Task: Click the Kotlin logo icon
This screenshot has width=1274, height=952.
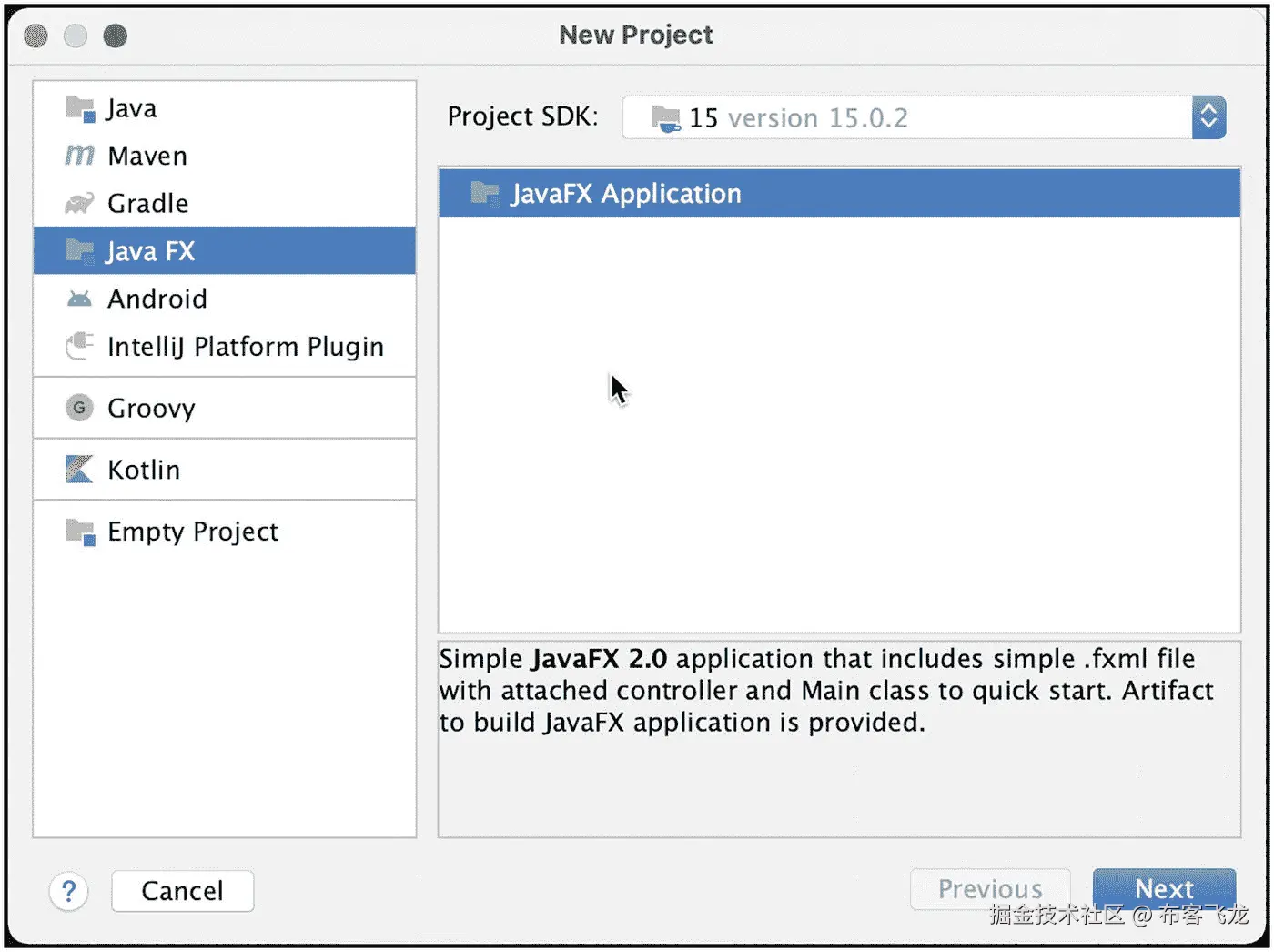Action: 80,470
